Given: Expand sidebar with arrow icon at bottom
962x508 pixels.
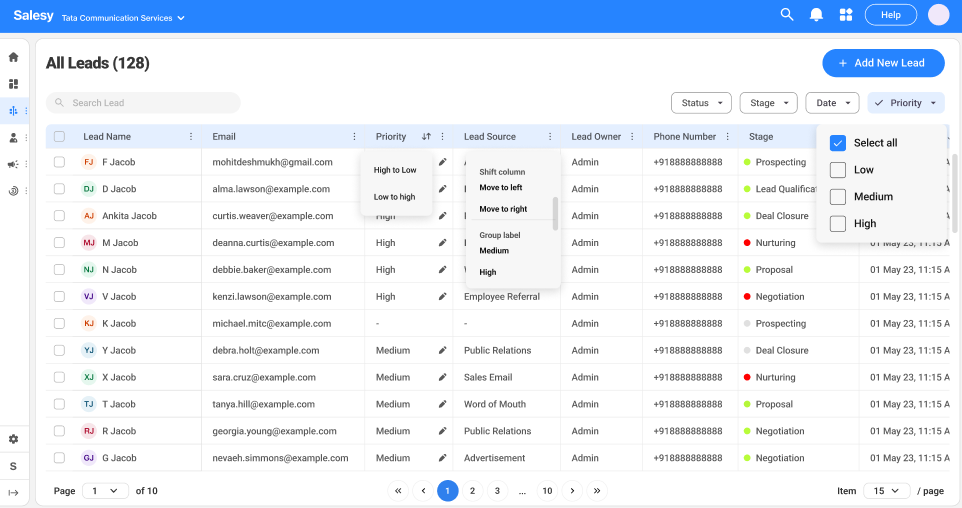Looking at the screenshot, I should (x=13, y=493).
